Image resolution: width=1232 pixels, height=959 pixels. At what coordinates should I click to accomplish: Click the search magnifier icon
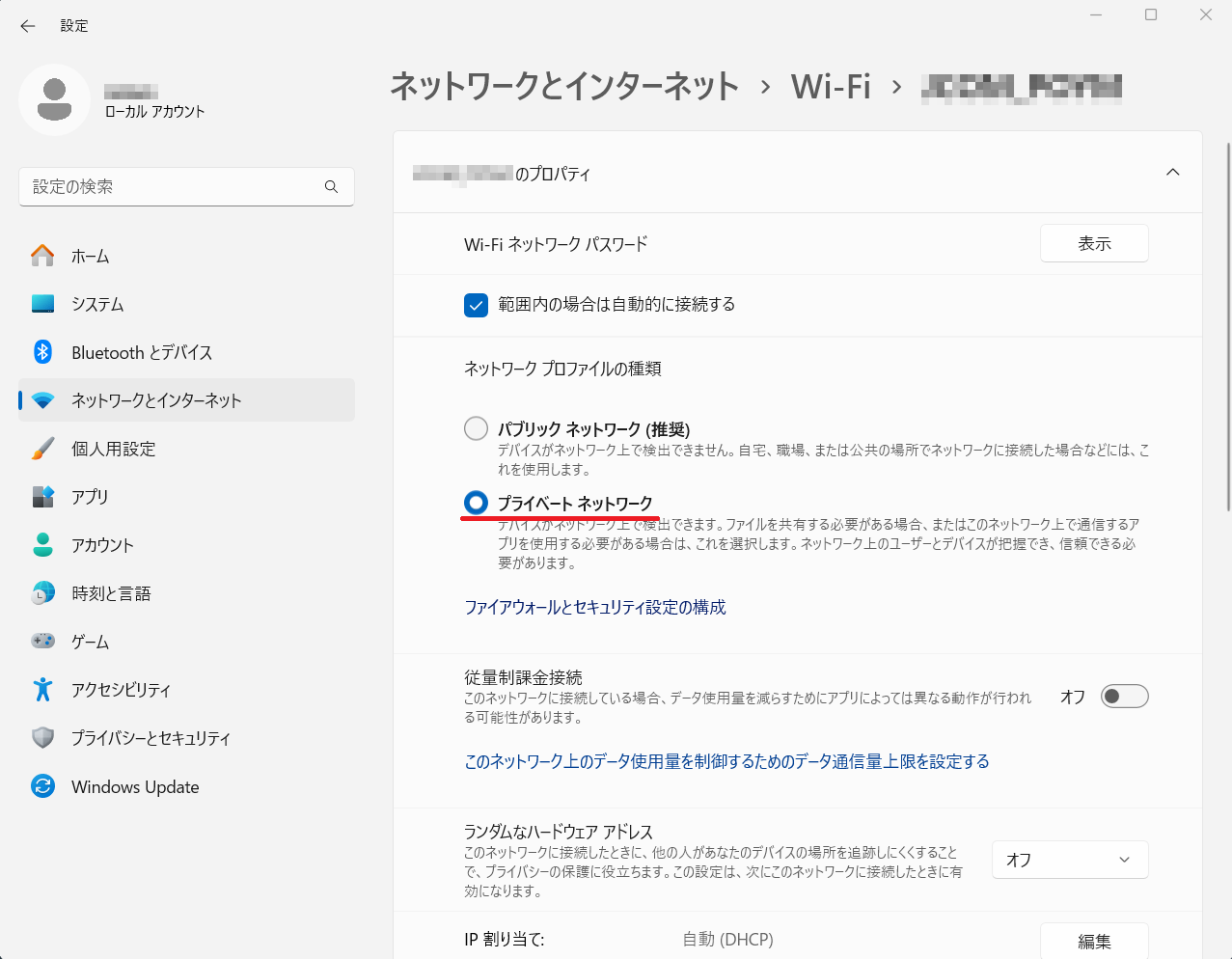[x=331, y=186]
